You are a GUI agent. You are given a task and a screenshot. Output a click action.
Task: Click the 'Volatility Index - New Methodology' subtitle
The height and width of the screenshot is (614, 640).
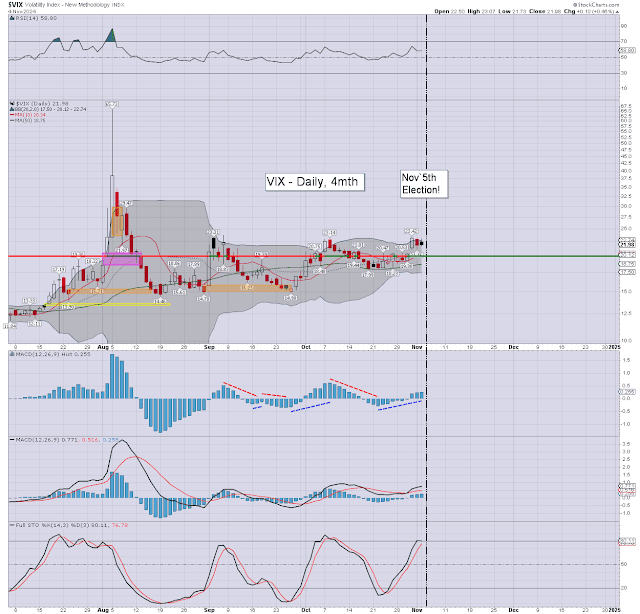(67, 4)
